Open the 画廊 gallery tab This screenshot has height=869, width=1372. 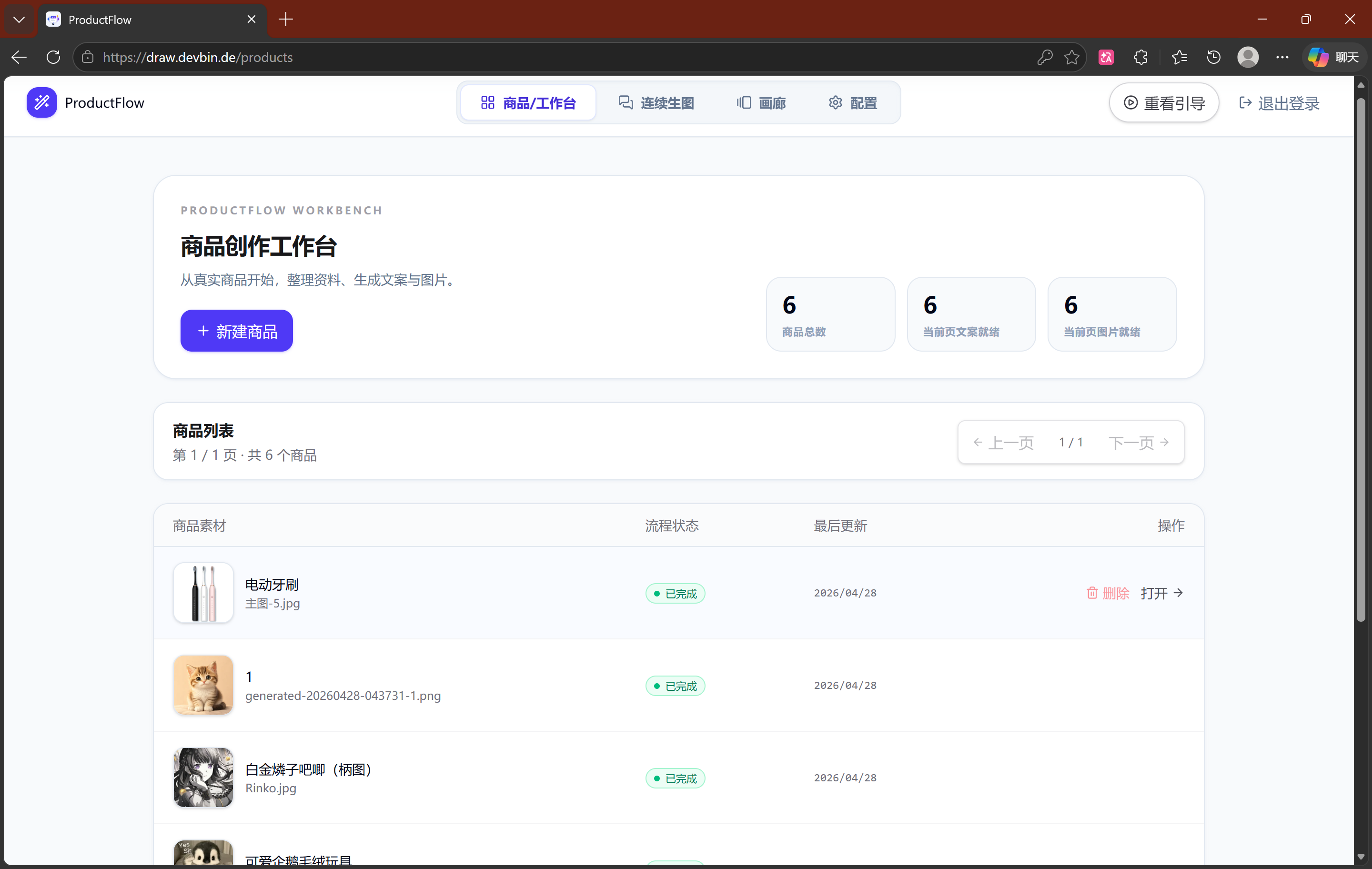(761, 103)
